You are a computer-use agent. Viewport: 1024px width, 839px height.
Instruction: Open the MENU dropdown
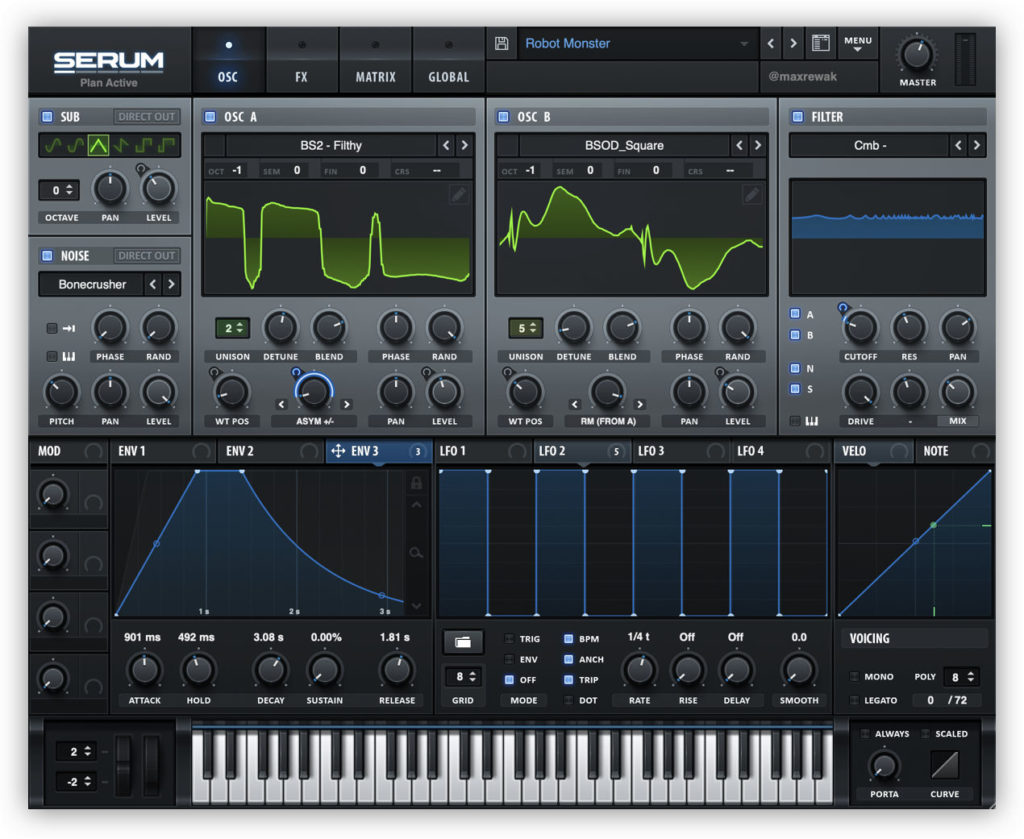point(857,44)
